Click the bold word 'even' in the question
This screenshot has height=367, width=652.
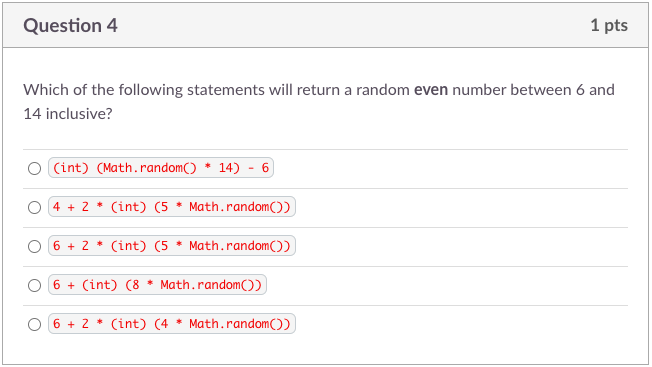(431, 90)
